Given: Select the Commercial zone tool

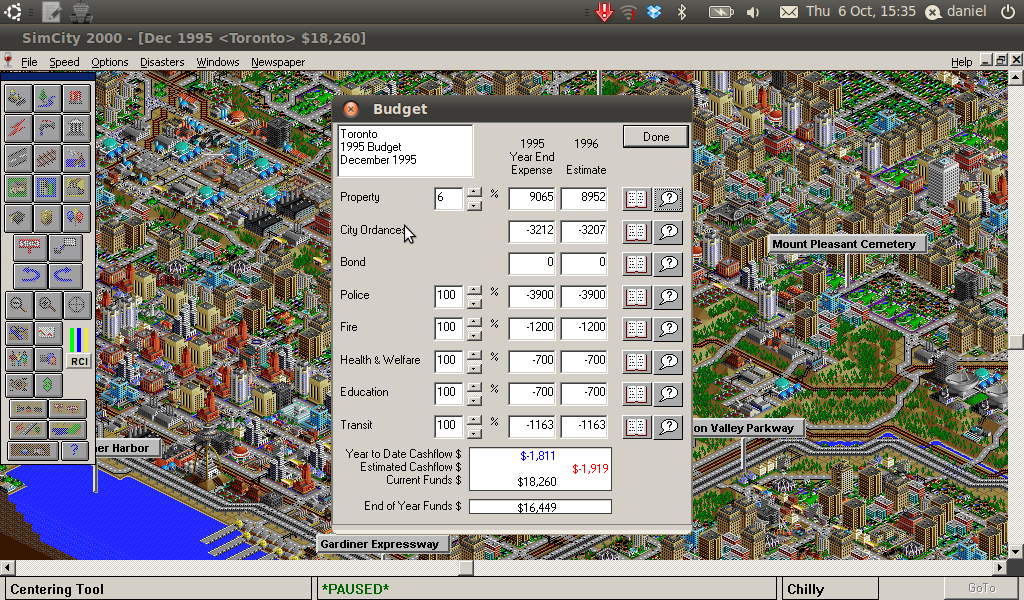Looking at the screenshot, I should click(x=47, y=188).
